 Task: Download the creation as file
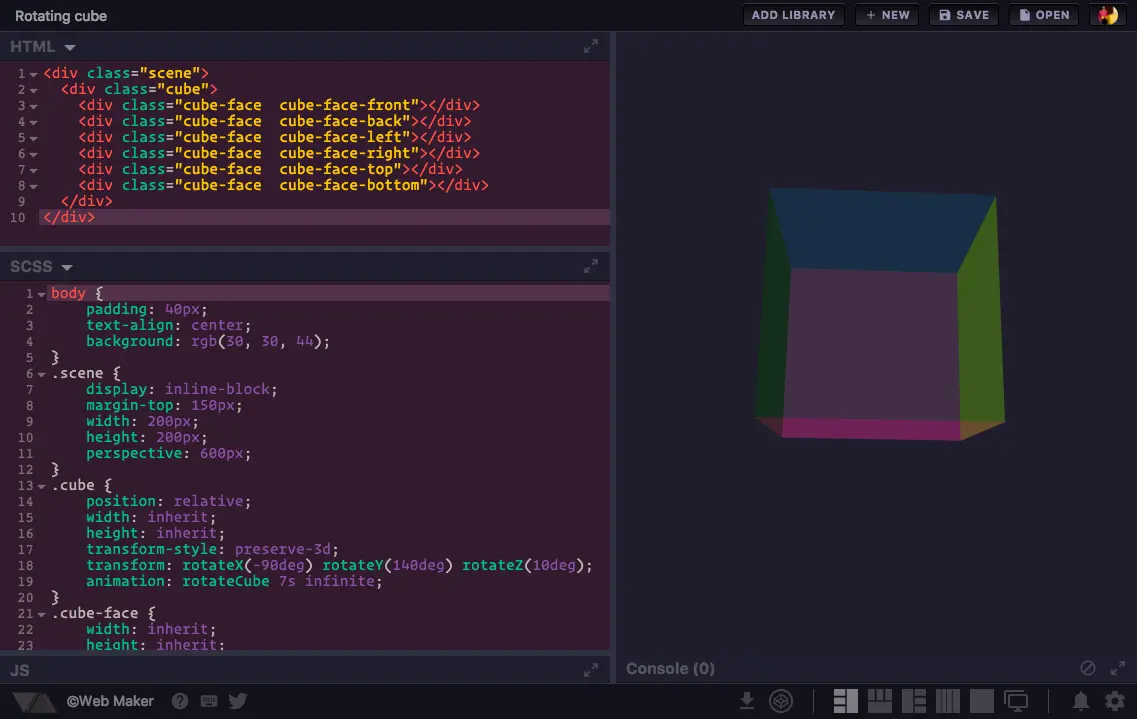point(747,701)
